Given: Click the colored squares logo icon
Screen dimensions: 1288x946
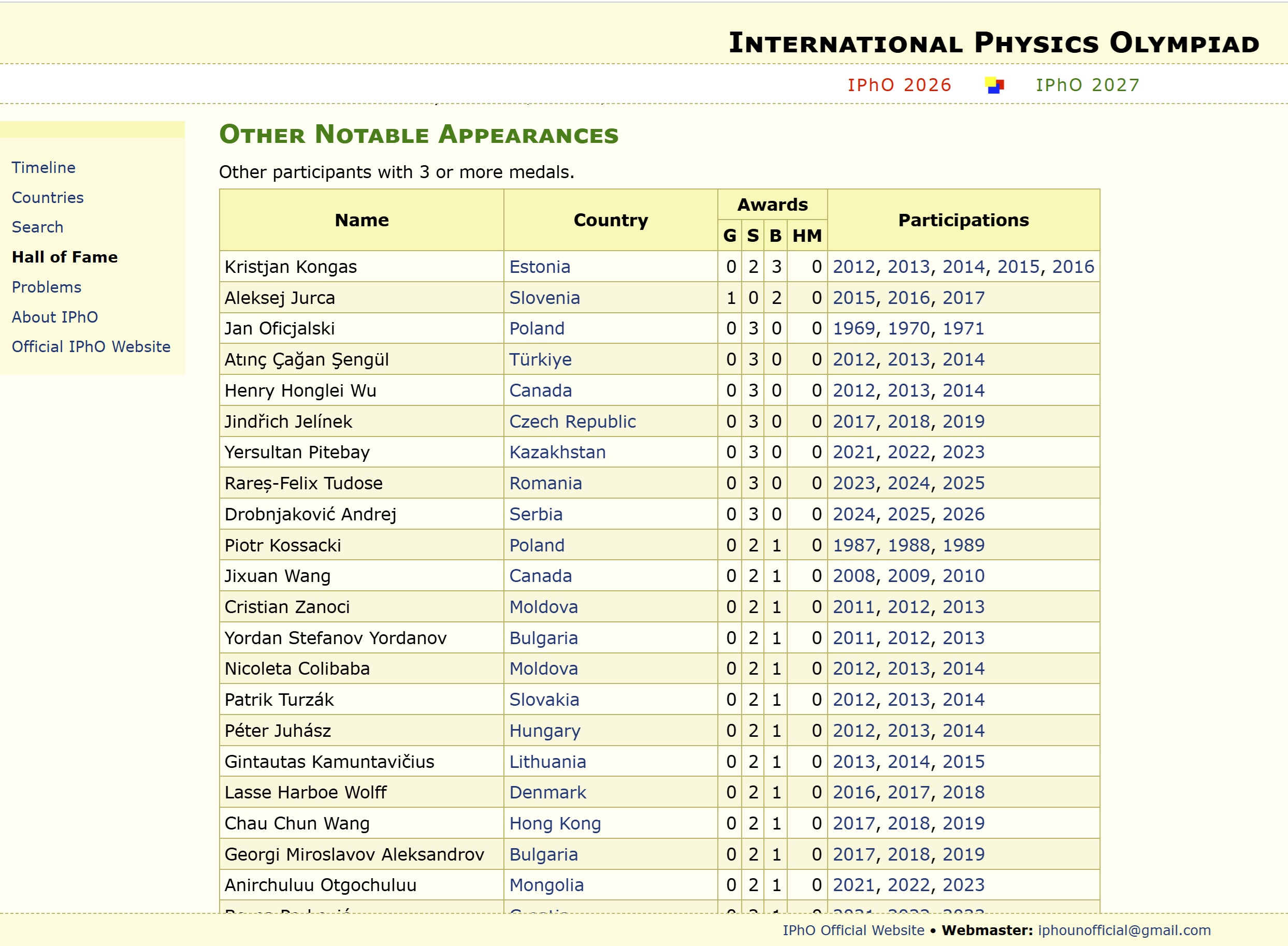Looking at the screenshot, I should pos(994,85).
